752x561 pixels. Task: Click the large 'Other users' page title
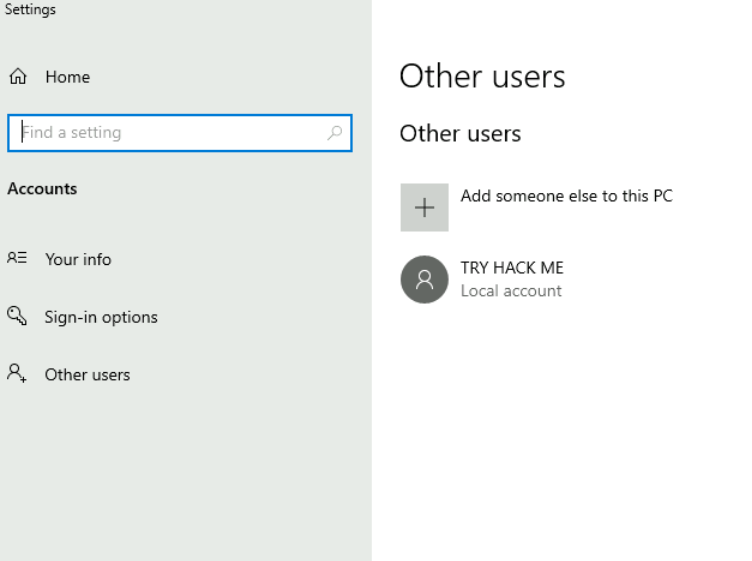click(x=482, y=77)
